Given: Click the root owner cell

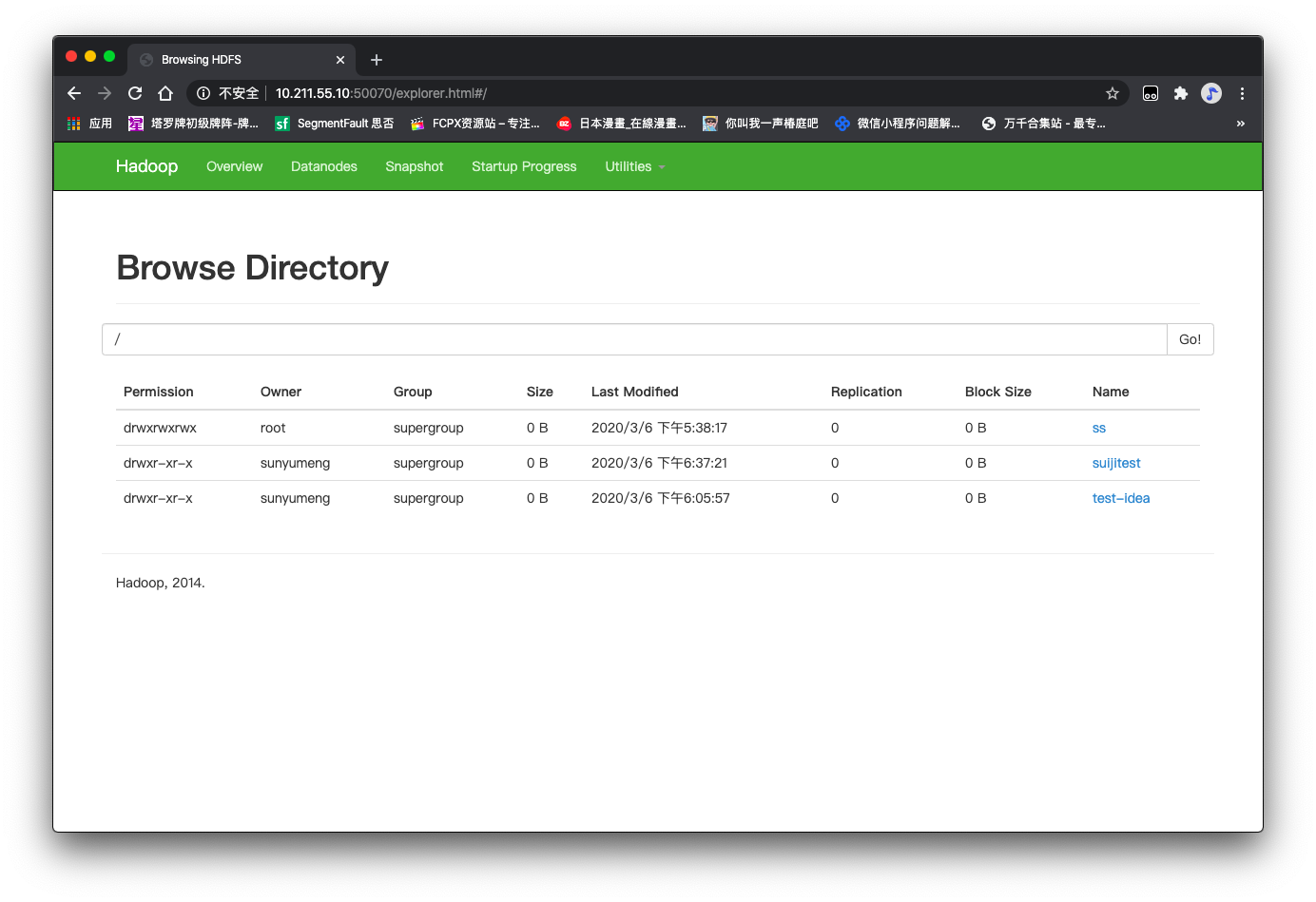Looking at the screenshot, I should pos(273,428).
